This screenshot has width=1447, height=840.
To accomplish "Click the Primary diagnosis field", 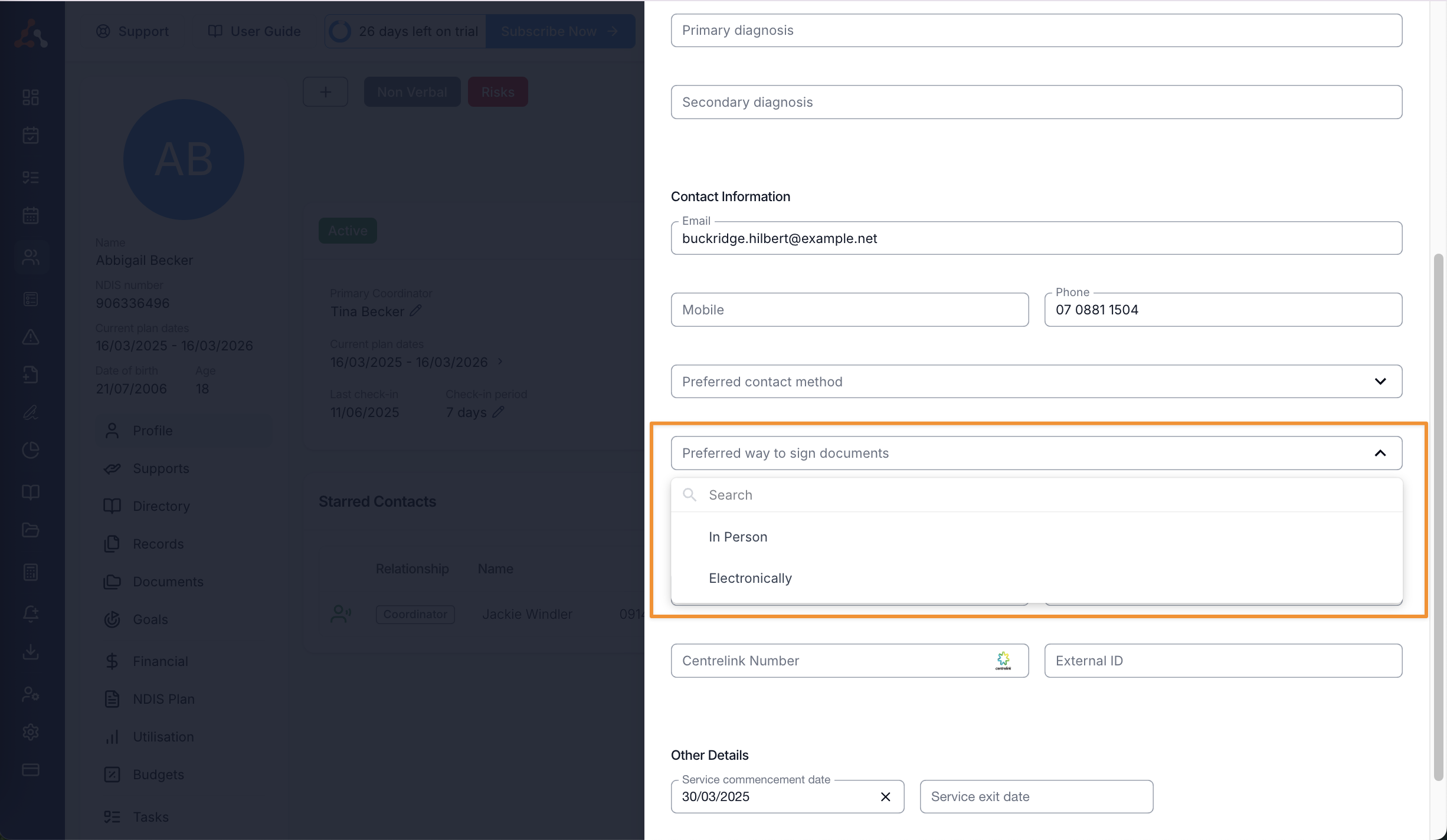I will coord(1036,31).
